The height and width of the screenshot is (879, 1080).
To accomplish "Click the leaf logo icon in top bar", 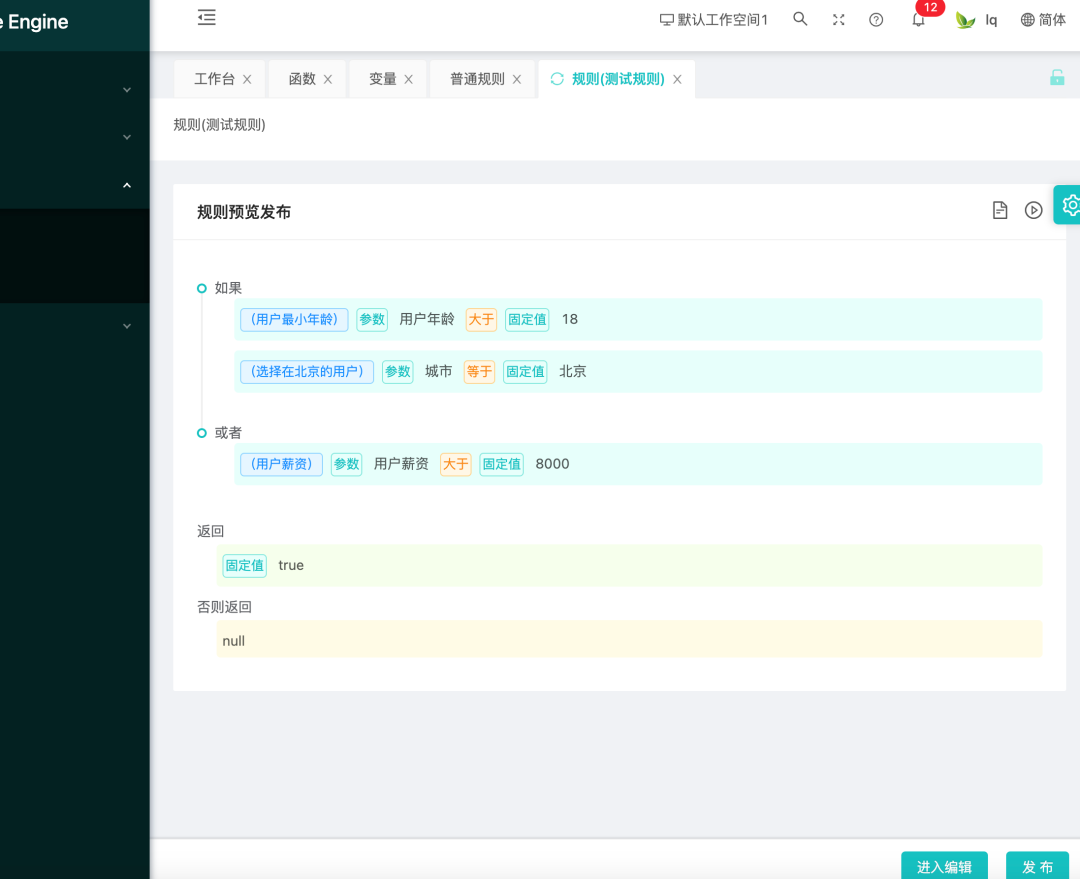I will pyautogui.click(x=964, y=19).
